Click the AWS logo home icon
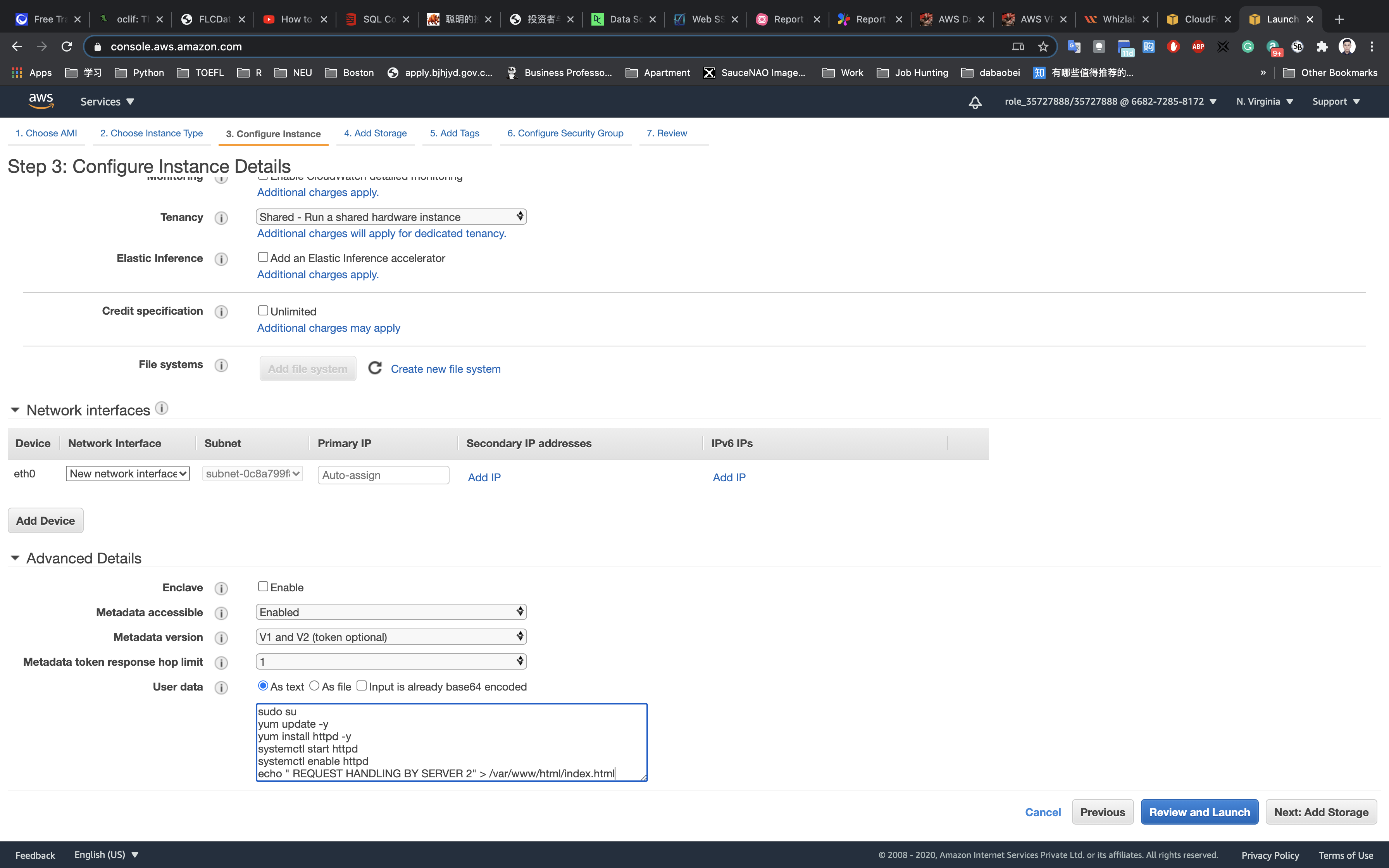The width and height of the screenshot is (1389, 868). pos(41,101)
